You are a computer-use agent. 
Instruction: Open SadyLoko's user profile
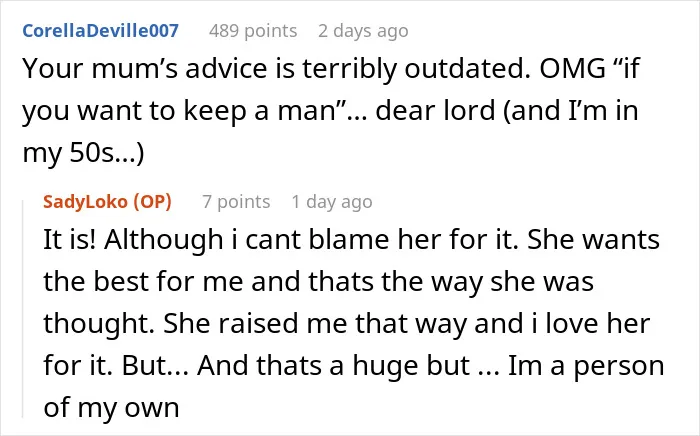click(x=86, y=202)
